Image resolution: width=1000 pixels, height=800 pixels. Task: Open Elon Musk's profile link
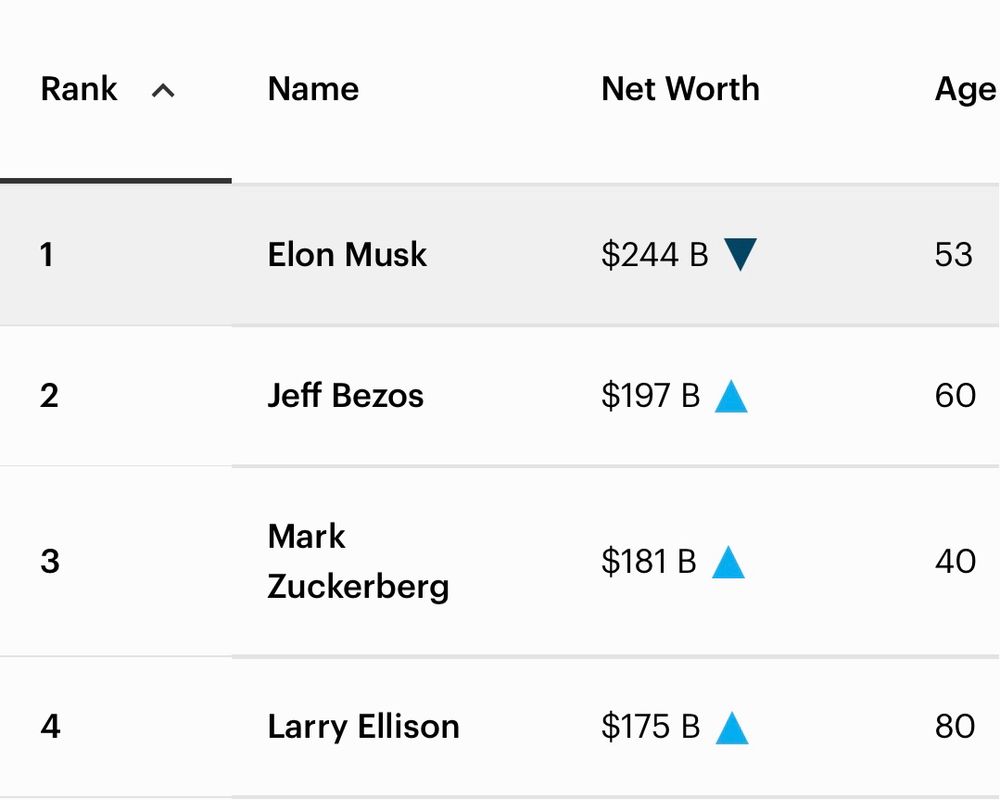coord(347,254)
